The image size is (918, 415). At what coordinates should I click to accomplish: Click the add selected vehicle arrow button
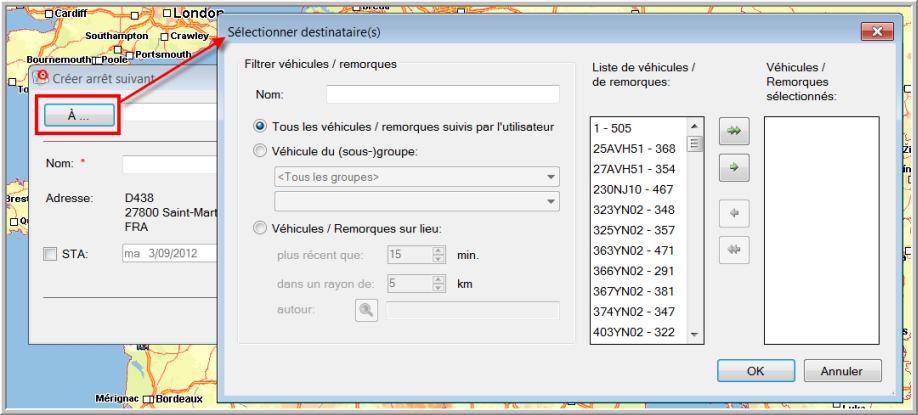[734, 169]
